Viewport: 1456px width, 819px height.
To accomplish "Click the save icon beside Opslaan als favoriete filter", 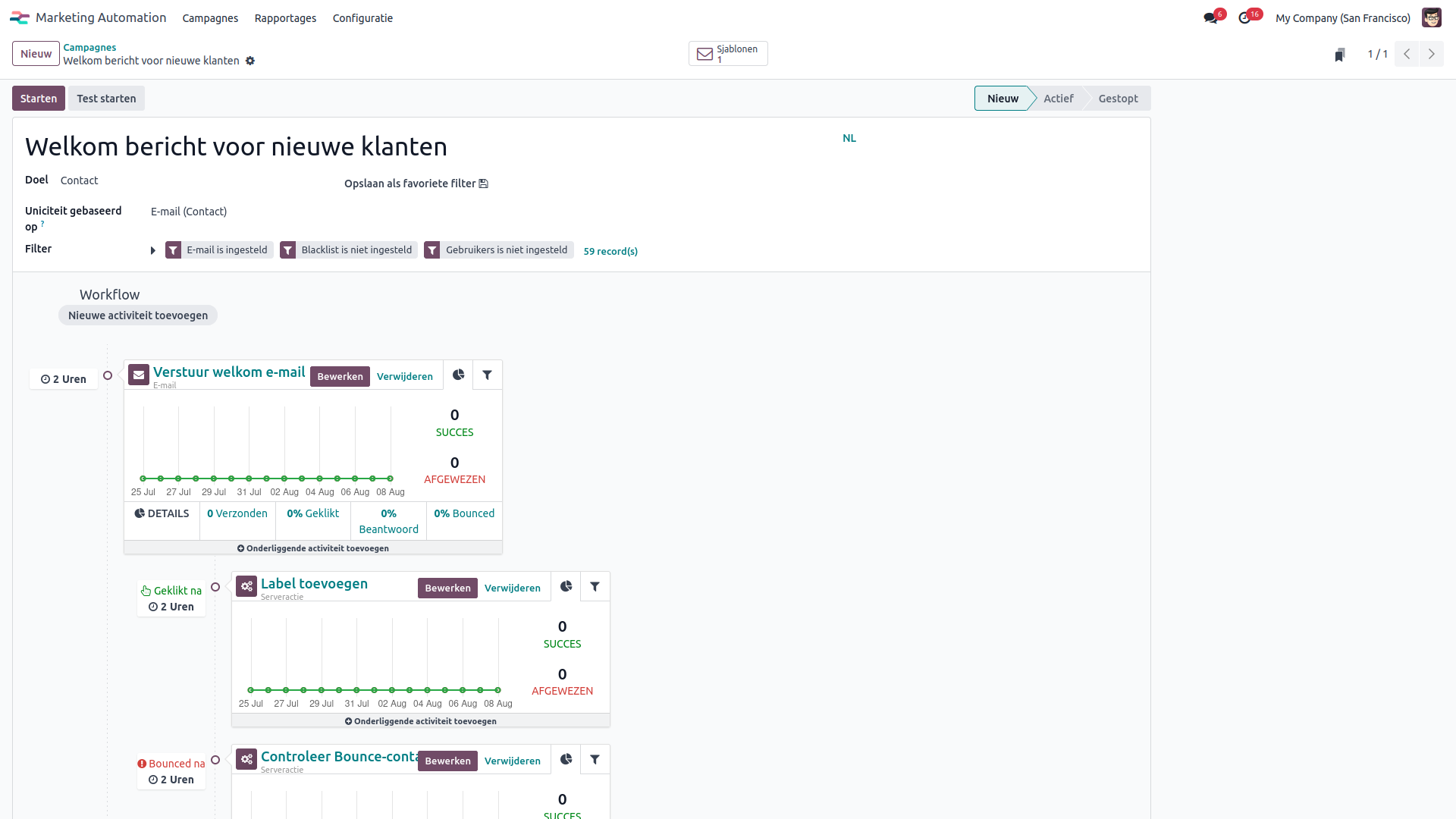I will (x=484, y=183).
